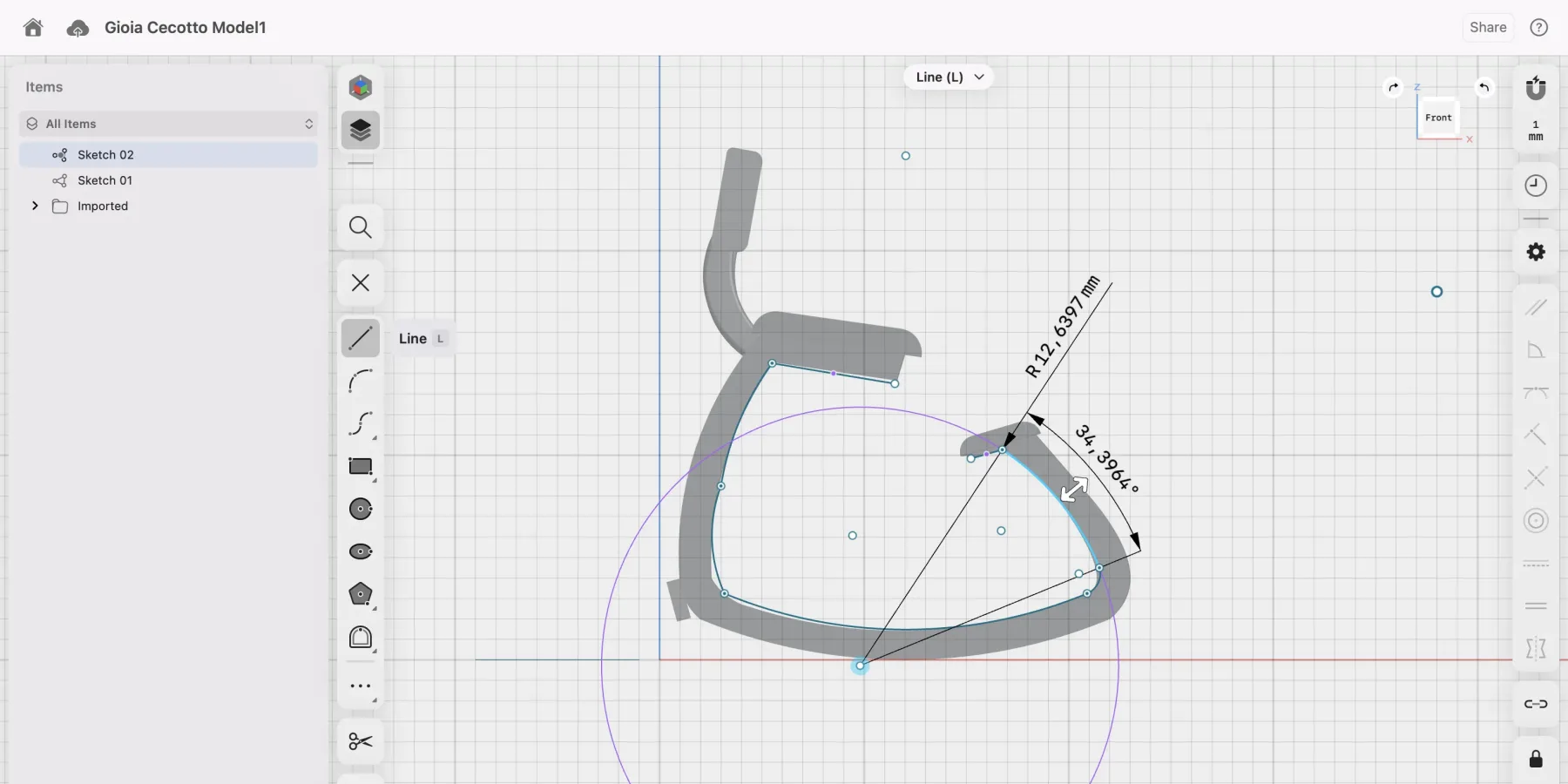The image size is (1568, 784).
Task: Select the Arc sketch tool
Action: coord(360,382)
